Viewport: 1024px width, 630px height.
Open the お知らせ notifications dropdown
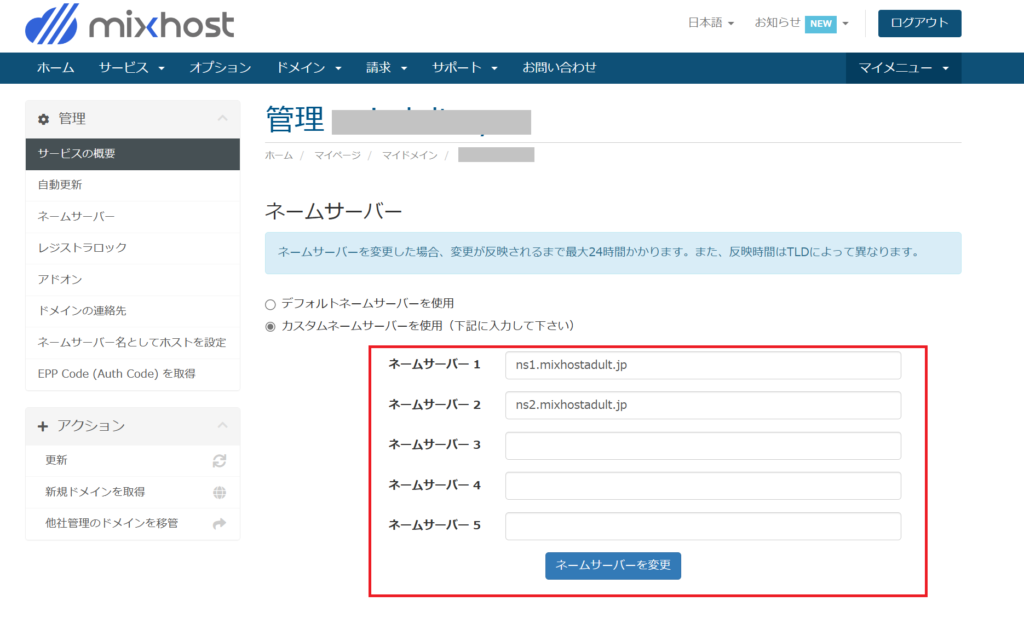(800, 23)
